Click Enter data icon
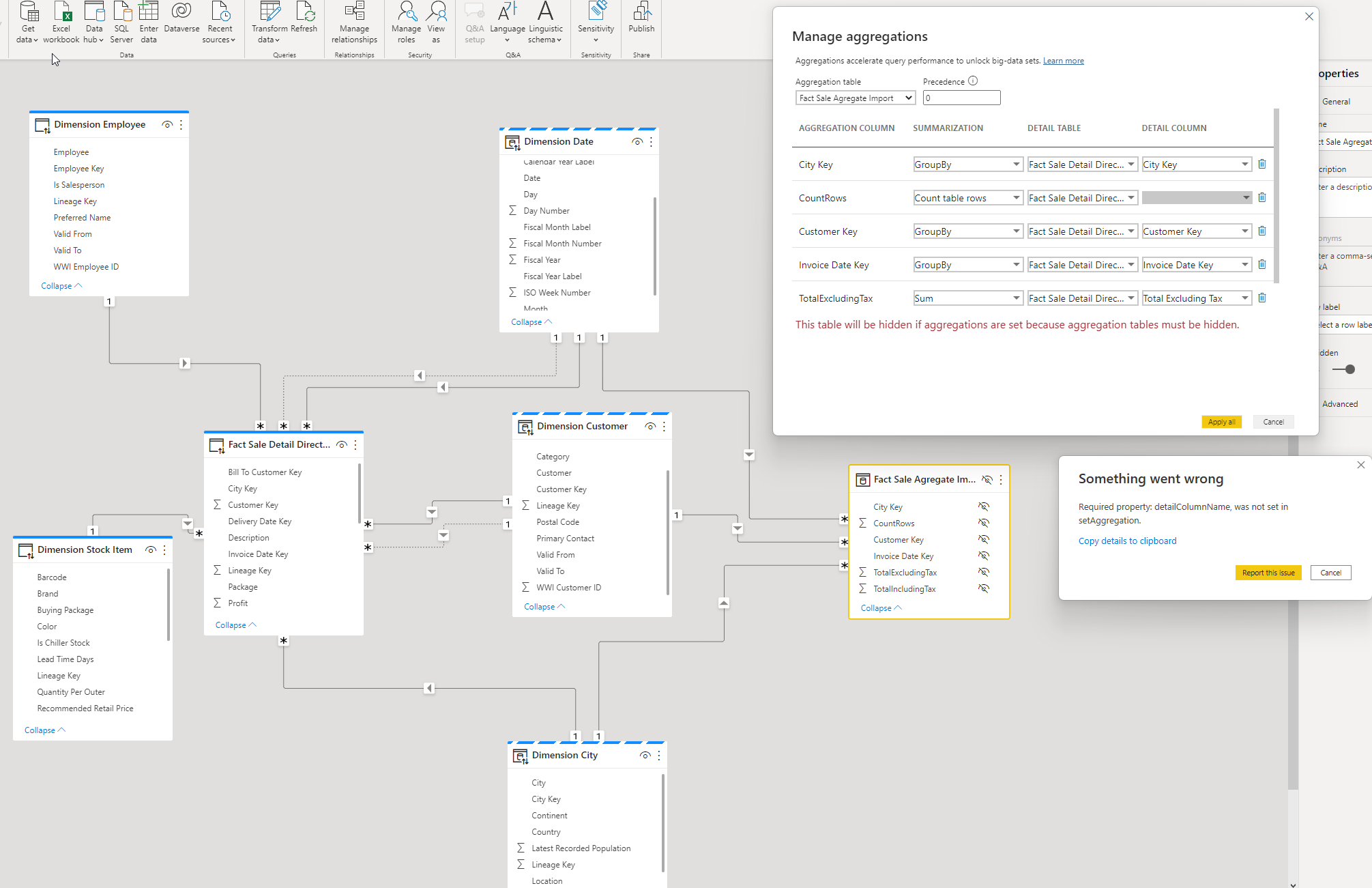 pos(149,23)
